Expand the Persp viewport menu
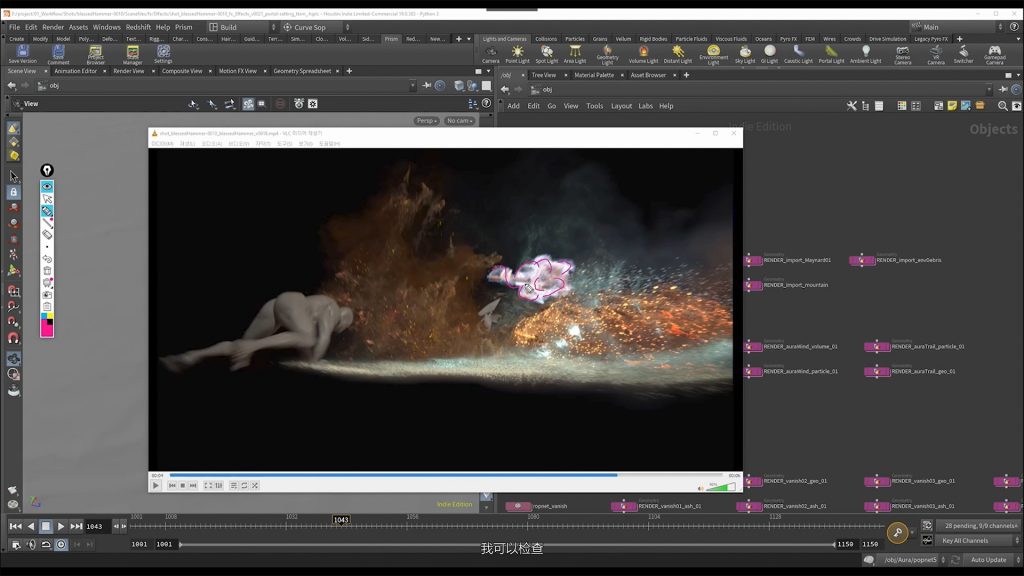This screenshot has height=576, width=1024. (x=426, y=121)
